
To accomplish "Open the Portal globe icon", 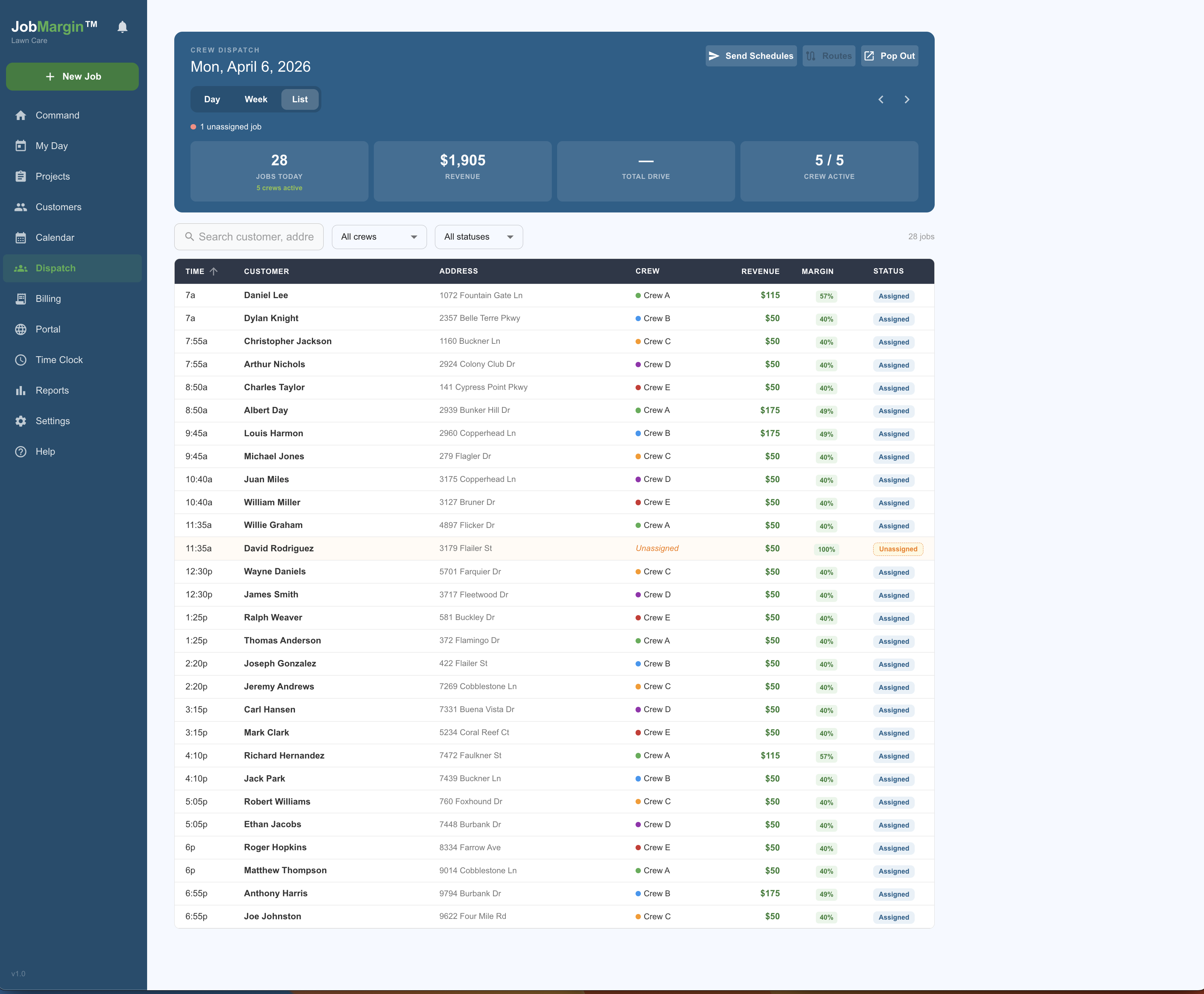I will [x=21, y=329].
